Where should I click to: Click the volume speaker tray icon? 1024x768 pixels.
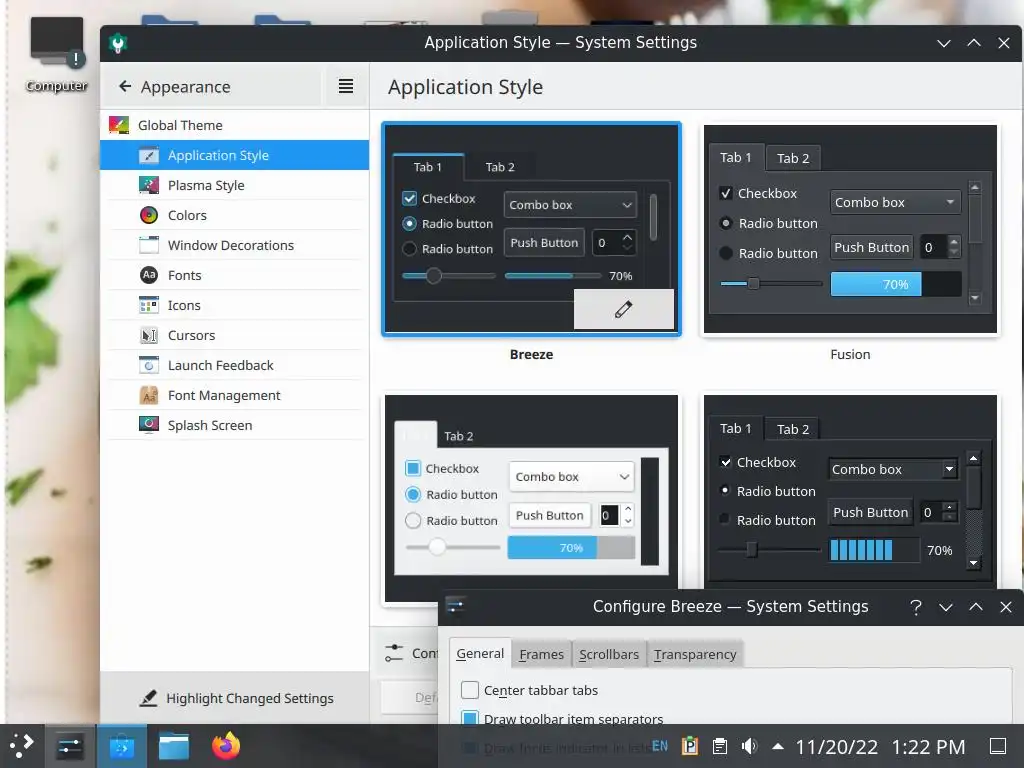(749, 746)
